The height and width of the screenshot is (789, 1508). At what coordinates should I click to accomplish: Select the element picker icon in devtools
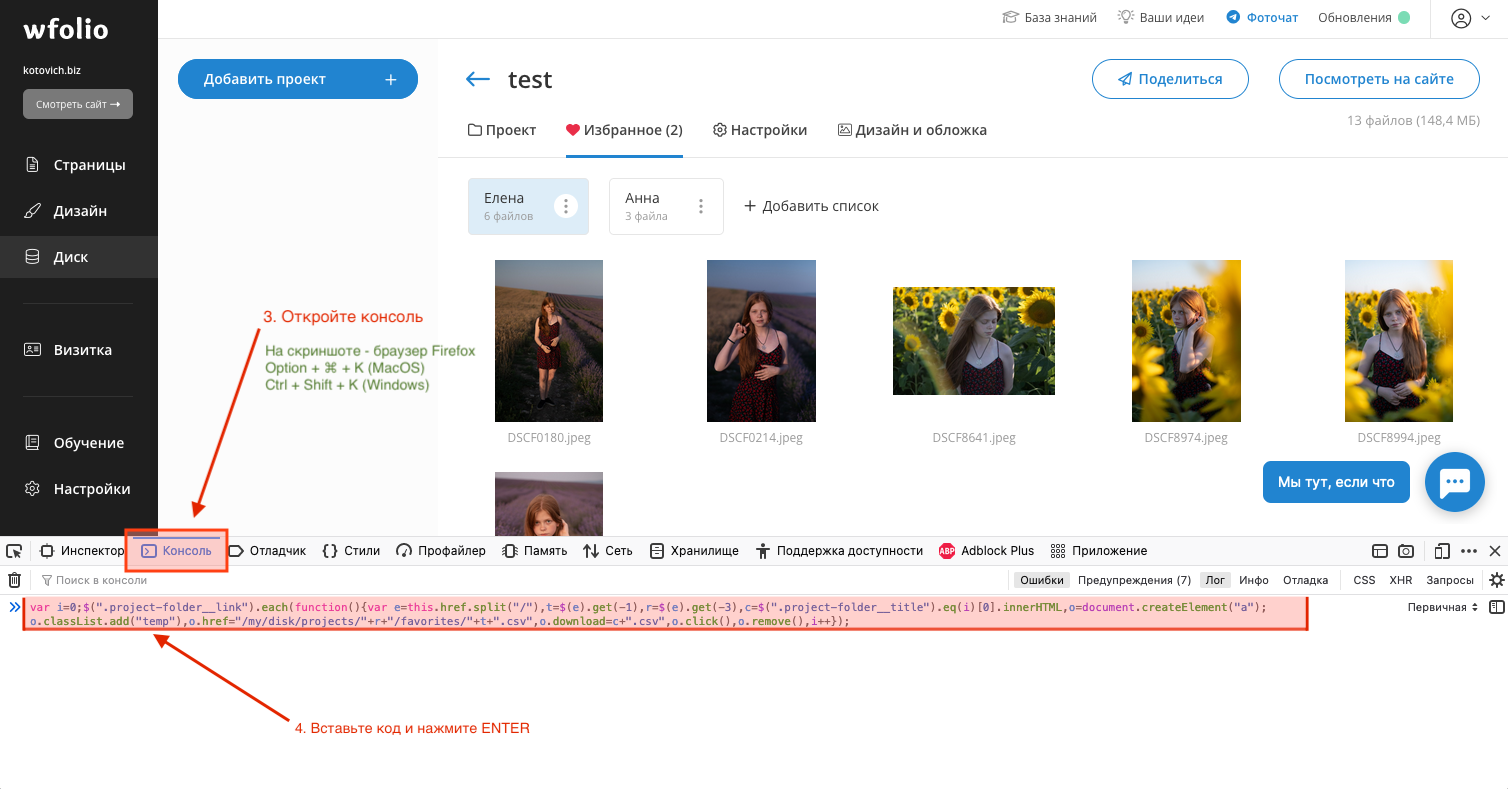coord(14,550)
